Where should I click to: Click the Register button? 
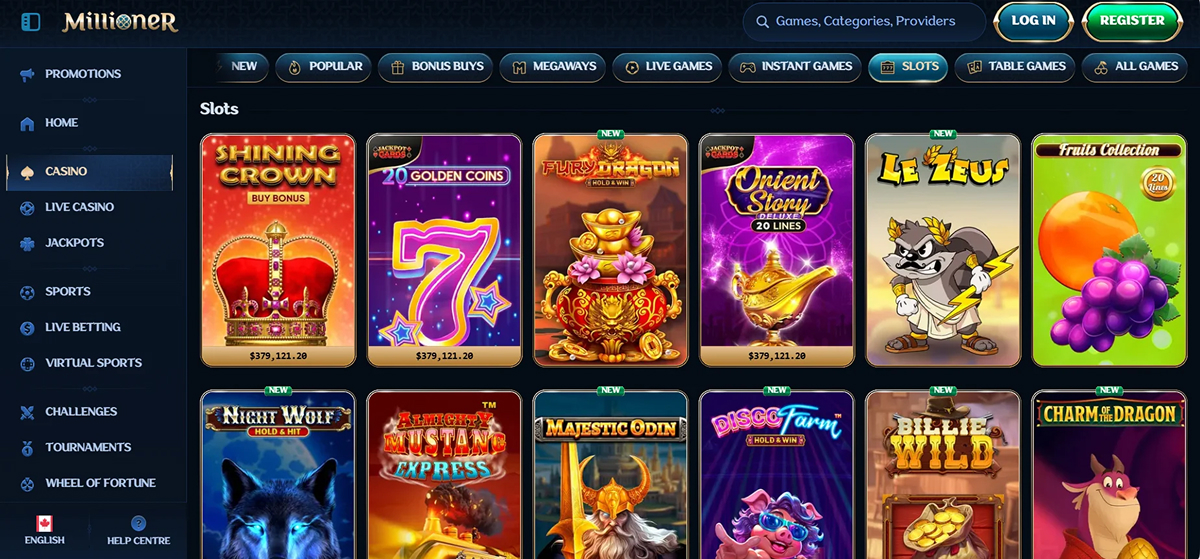[x=1132, y=21]
